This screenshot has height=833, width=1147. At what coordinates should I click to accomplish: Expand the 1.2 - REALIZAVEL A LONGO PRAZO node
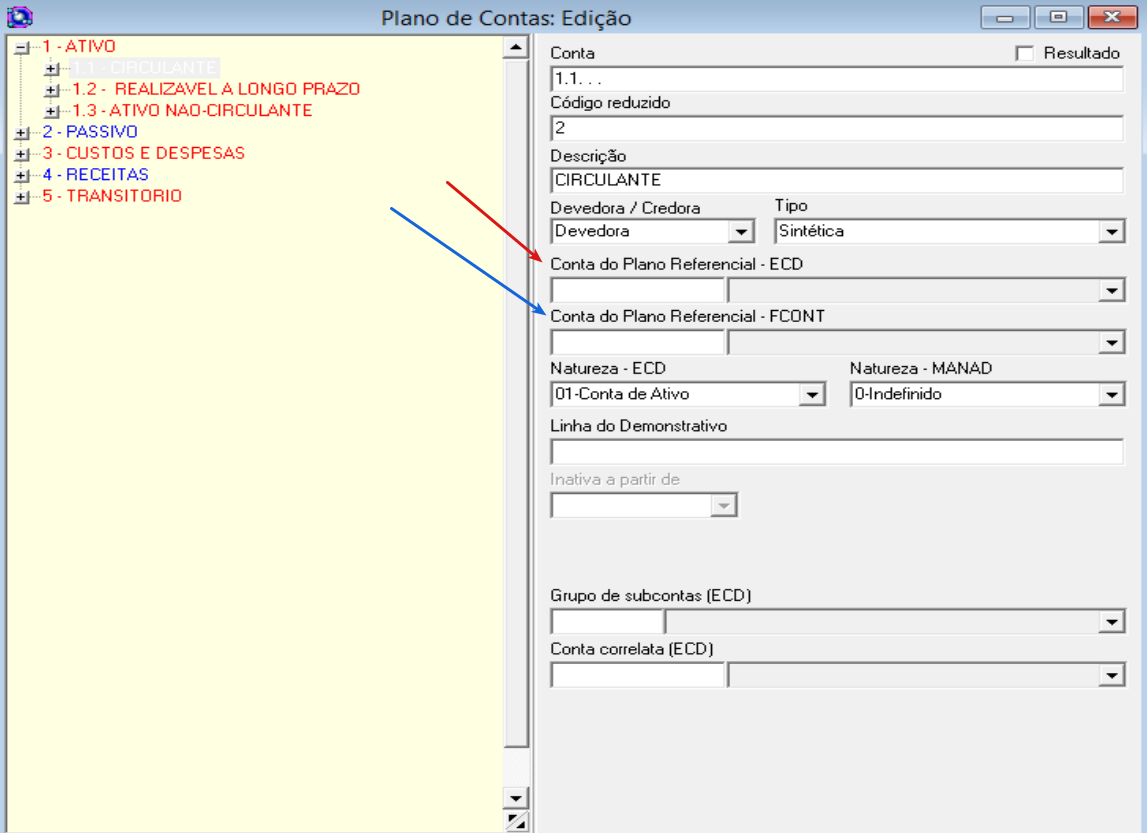[x=52, y=90]
